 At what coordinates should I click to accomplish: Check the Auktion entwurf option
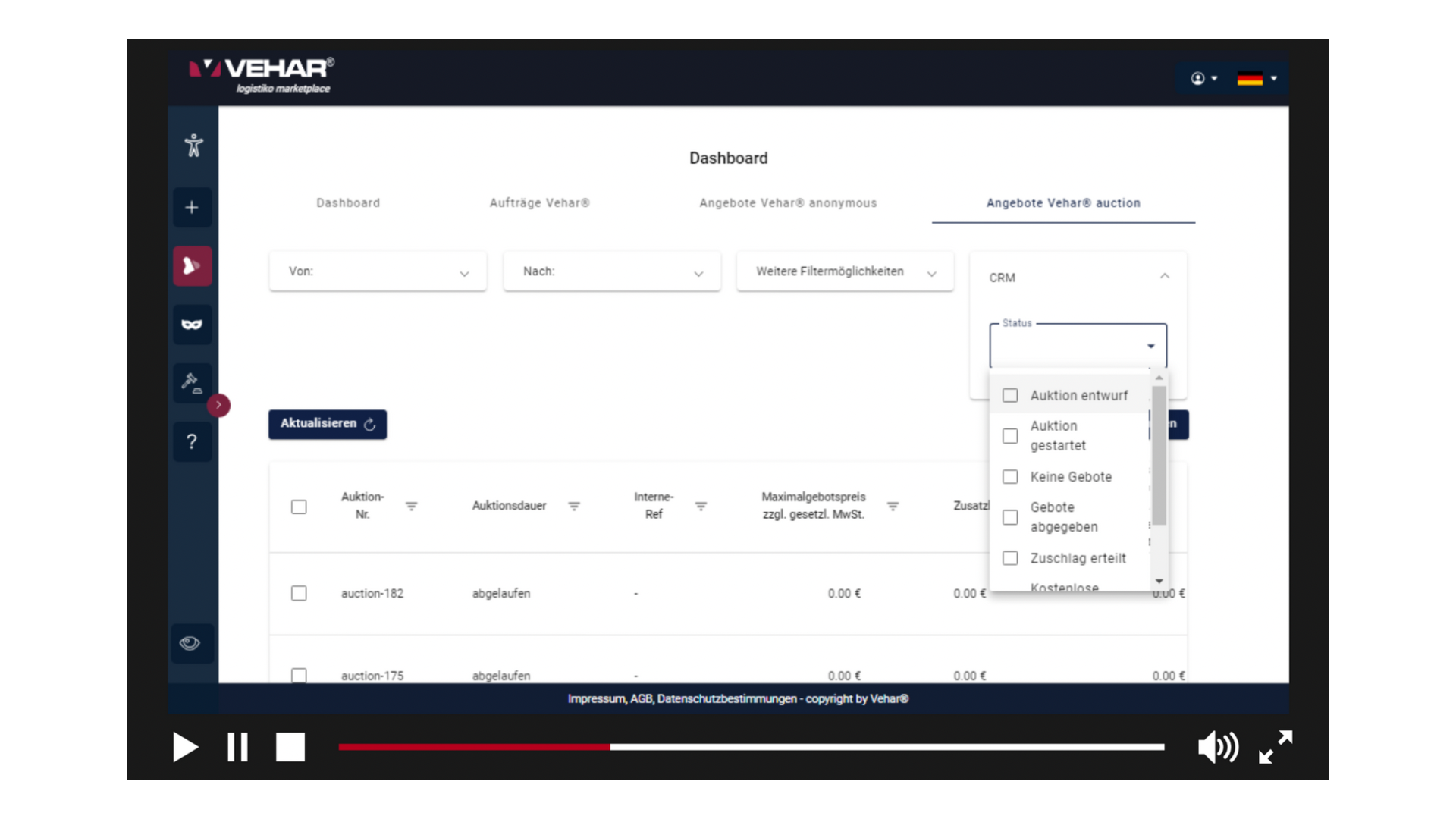point(1010,396)
